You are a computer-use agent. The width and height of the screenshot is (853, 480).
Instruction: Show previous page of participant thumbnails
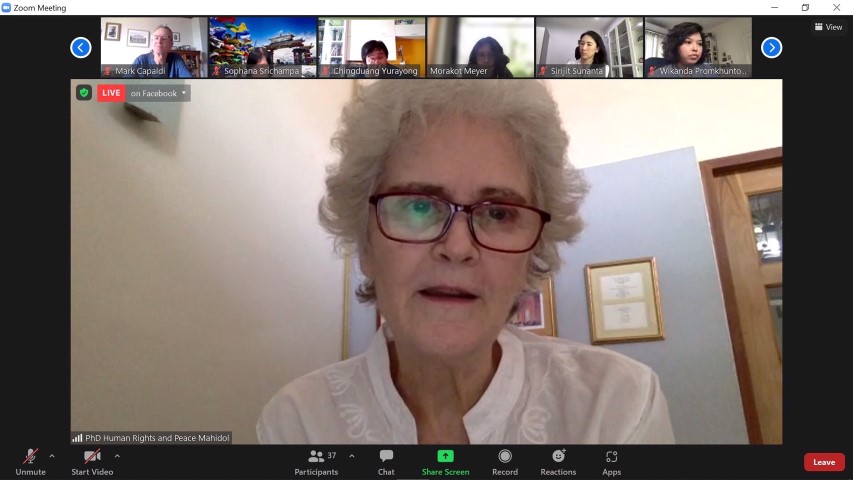tap(81, 47)
